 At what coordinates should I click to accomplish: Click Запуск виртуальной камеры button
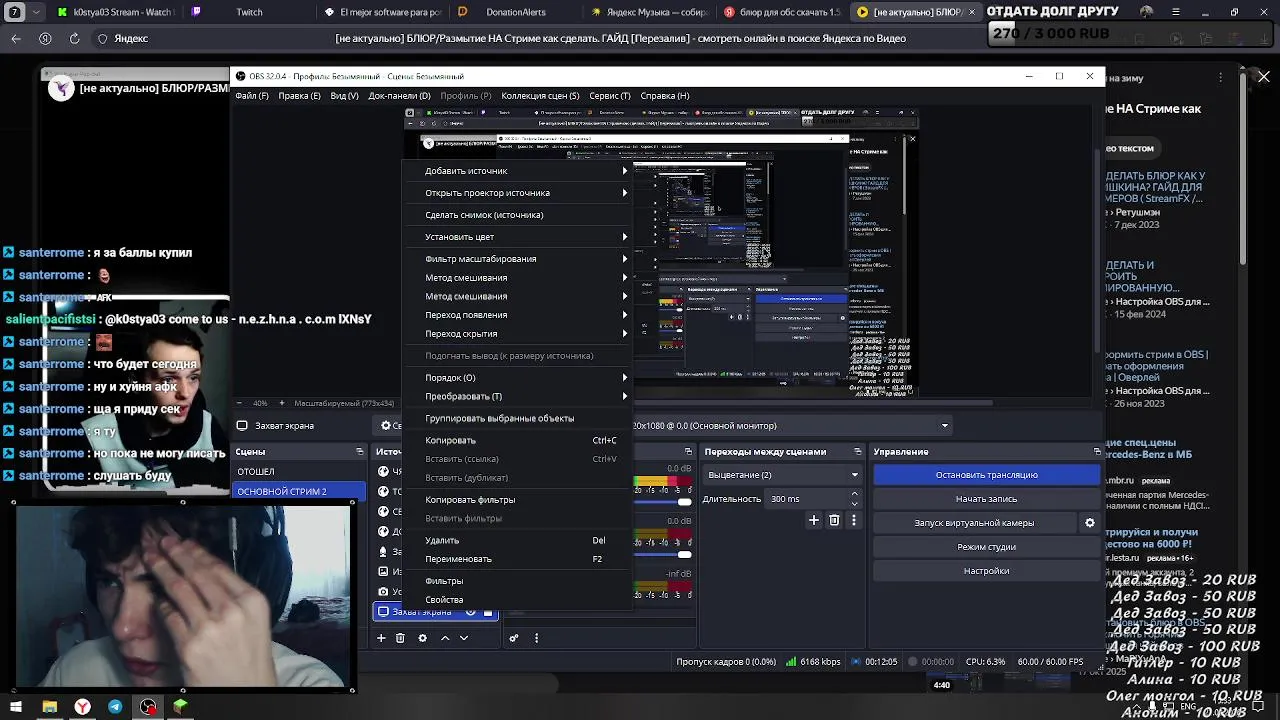point(974,523)
